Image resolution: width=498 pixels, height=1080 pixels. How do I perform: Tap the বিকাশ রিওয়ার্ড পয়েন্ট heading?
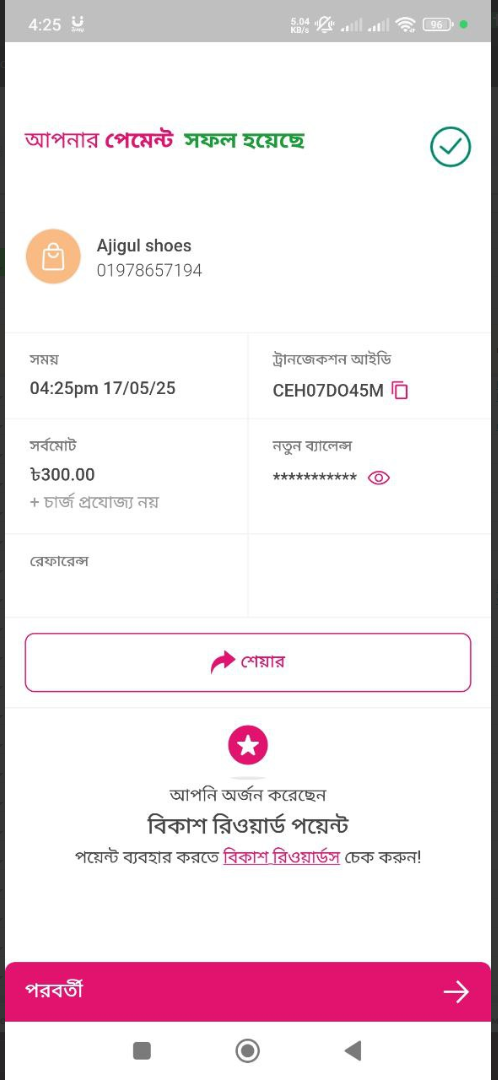click(x=248, y=824)
